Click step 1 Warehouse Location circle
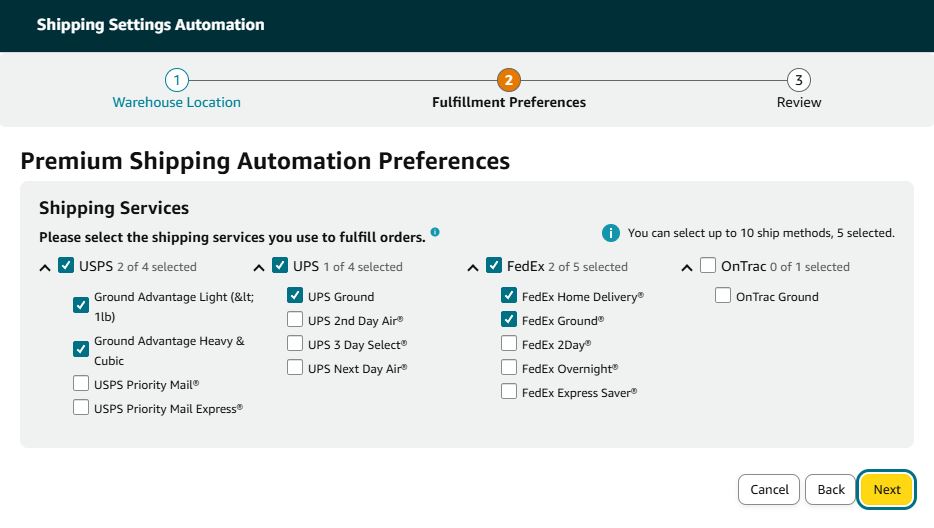This screenshot has width=934, height=528. (177, 80)
